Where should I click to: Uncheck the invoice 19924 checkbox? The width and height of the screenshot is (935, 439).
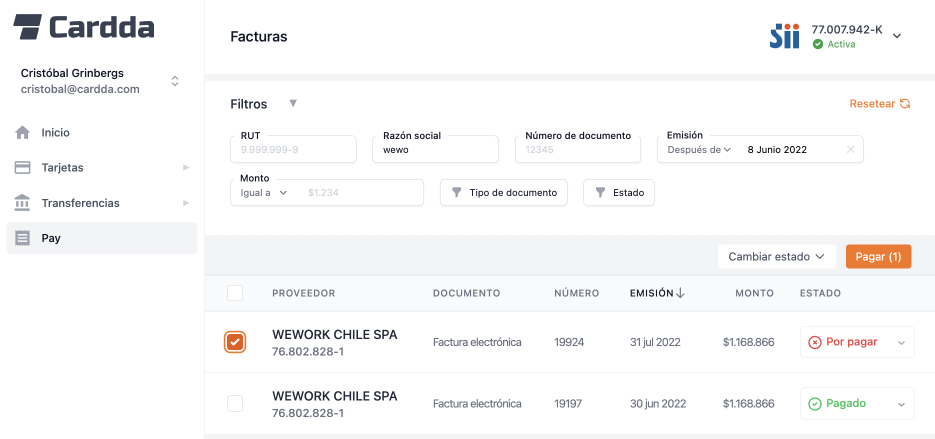click(235, 342)
